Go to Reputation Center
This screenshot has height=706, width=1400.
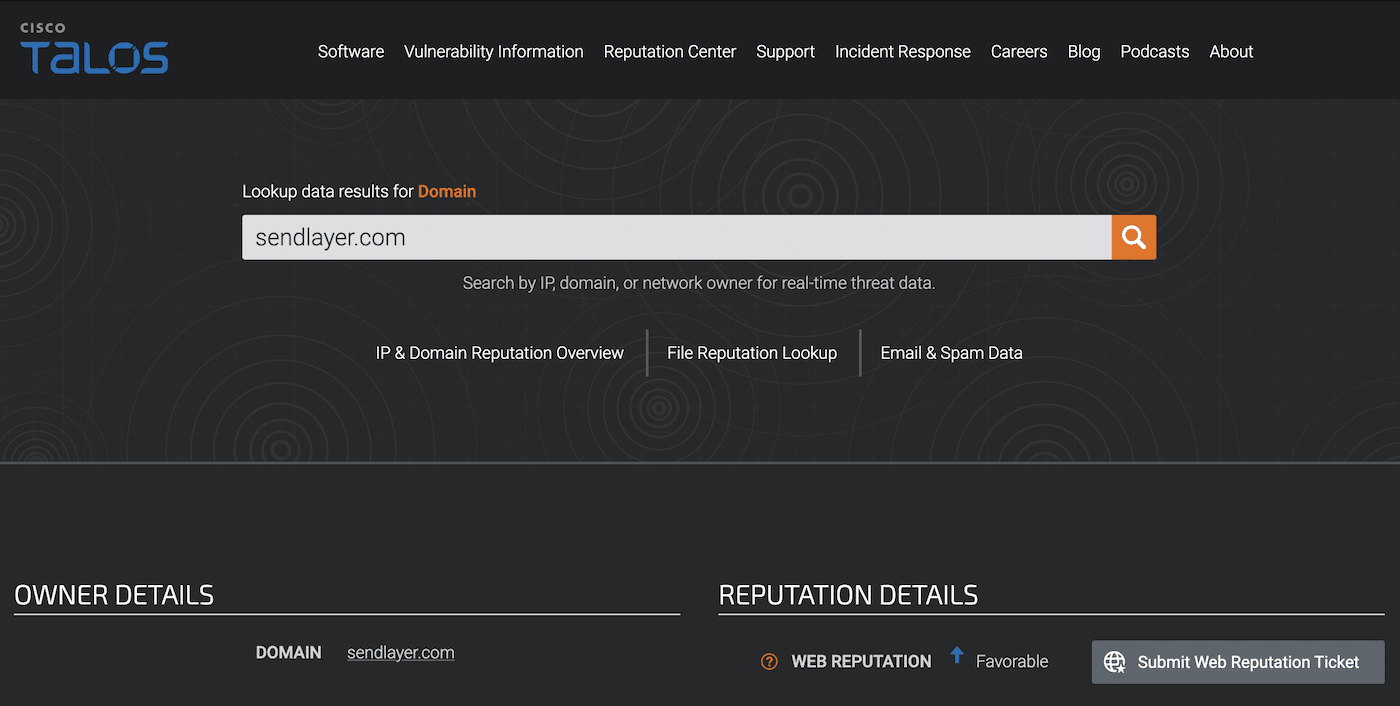(669, 52)
